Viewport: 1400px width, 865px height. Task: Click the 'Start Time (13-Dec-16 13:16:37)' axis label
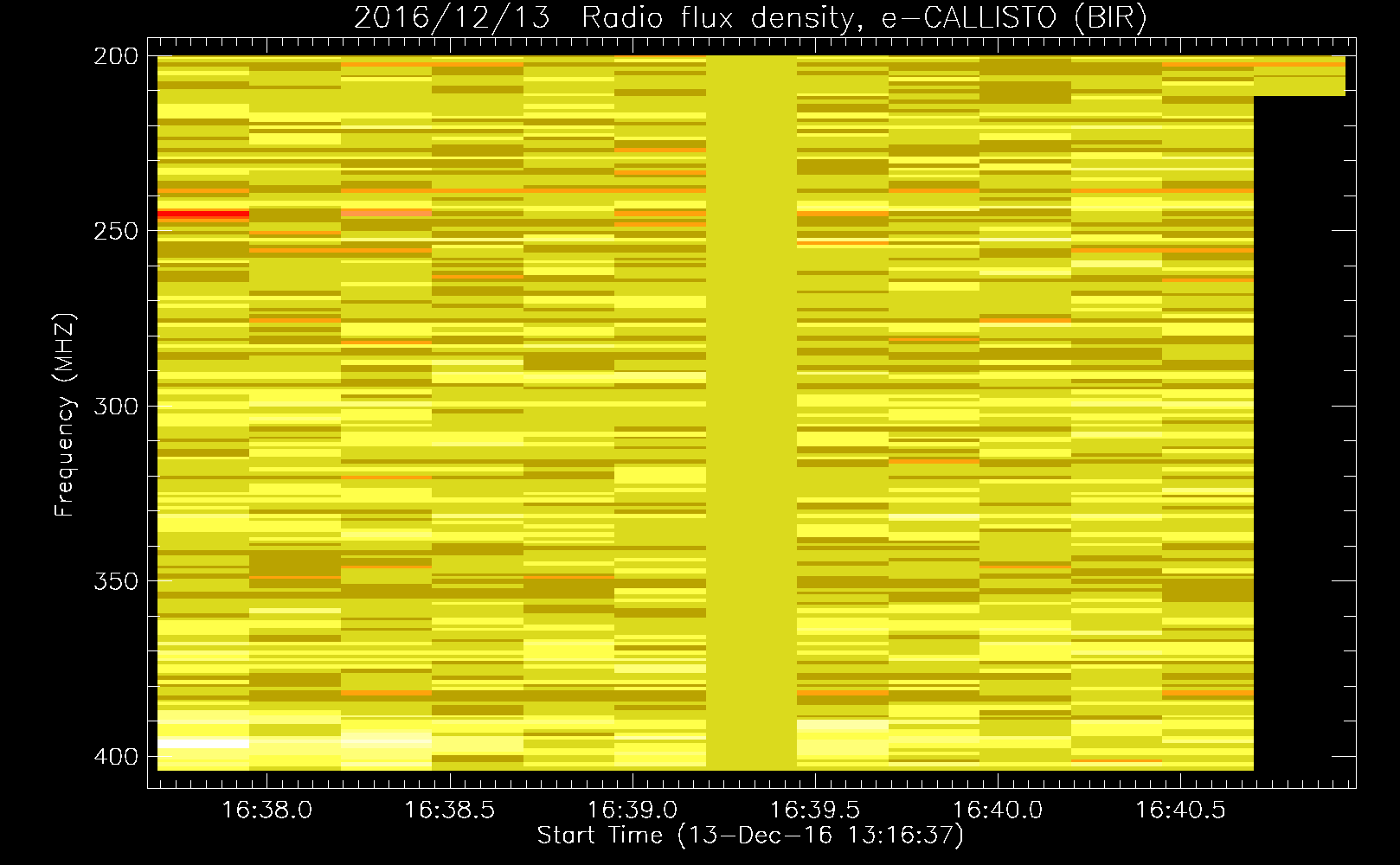tap(750, 836)
